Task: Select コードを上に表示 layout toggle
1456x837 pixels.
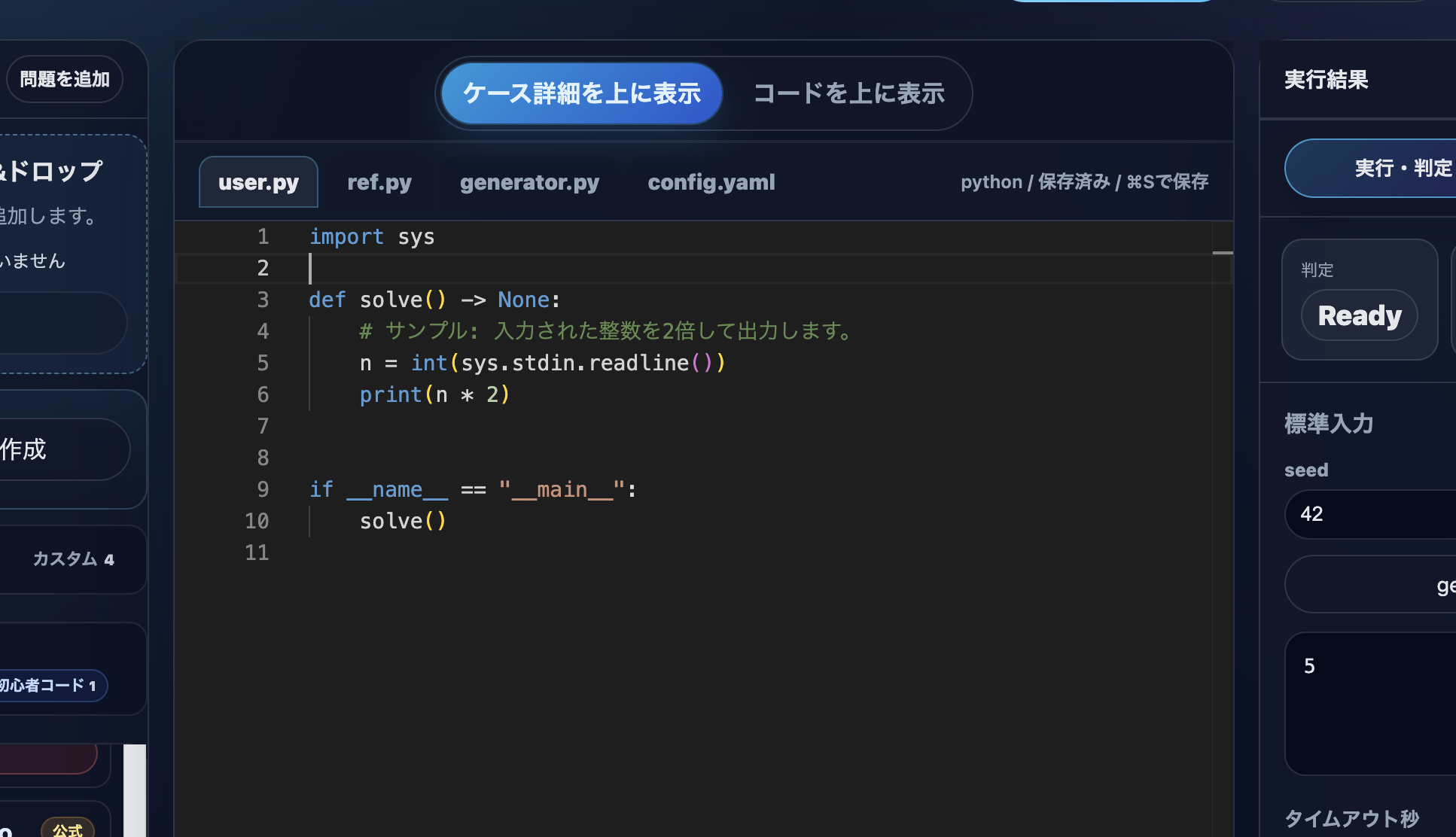Action: coord(849,93)
